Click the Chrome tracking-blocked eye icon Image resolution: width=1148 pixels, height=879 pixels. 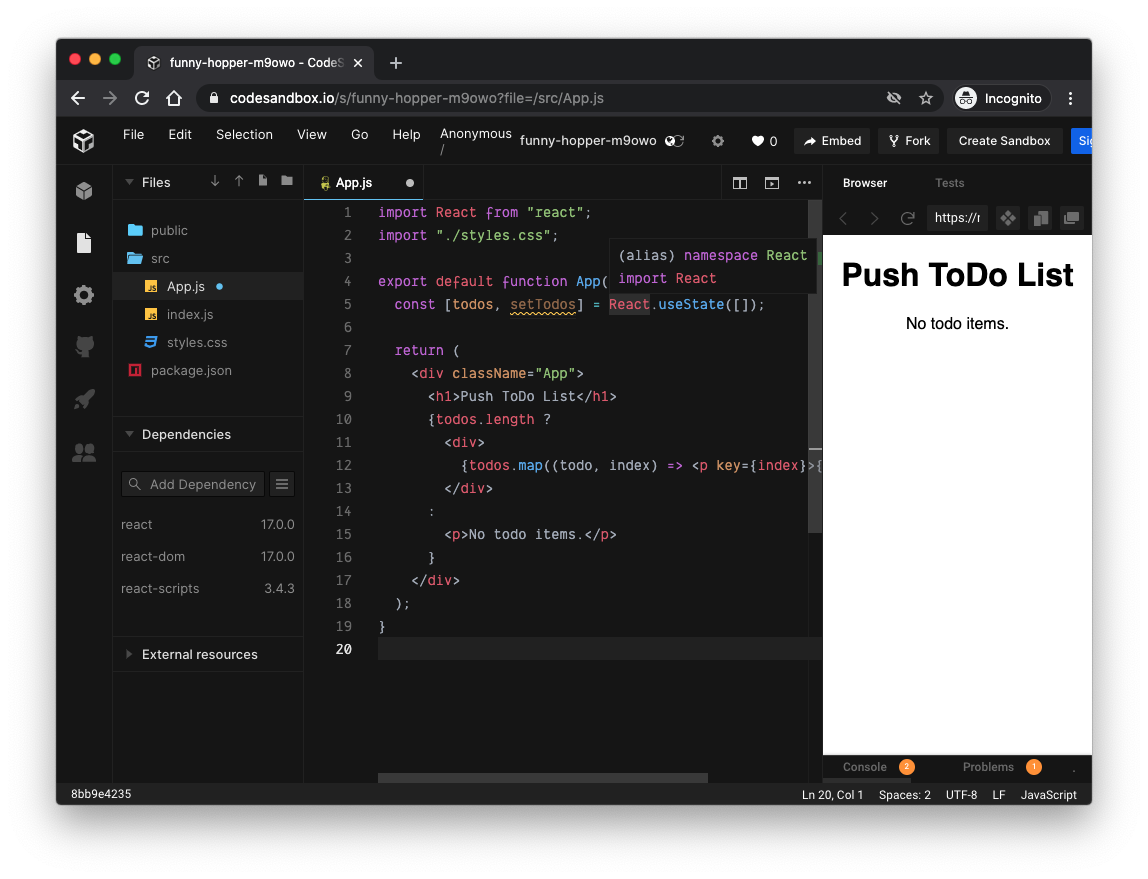coord(894,98)
